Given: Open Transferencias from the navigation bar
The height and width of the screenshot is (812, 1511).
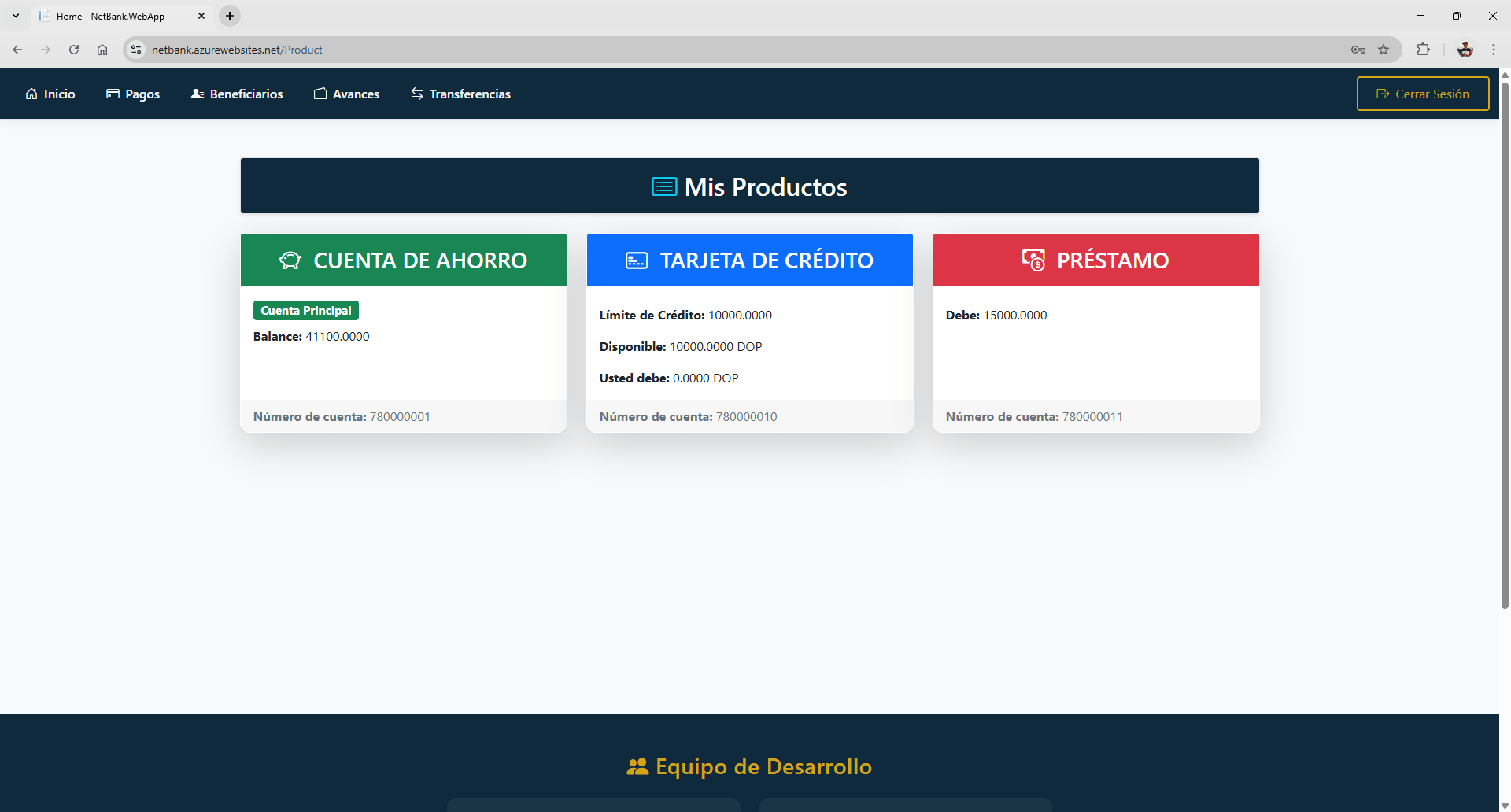Looking at the screenshot, I should [x=460, y=94].
